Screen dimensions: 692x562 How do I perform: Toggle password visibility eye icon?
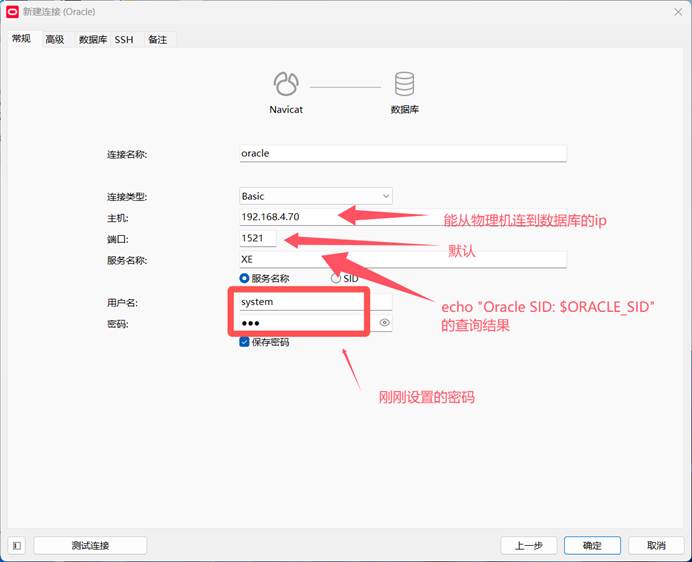point(384,323)
